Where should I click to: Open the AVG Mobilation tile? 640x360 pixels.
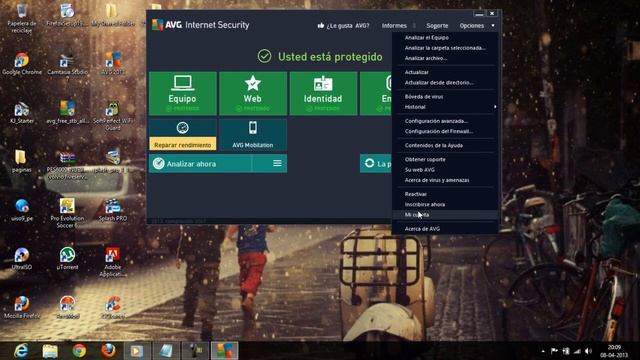click(x=253, y=135)
